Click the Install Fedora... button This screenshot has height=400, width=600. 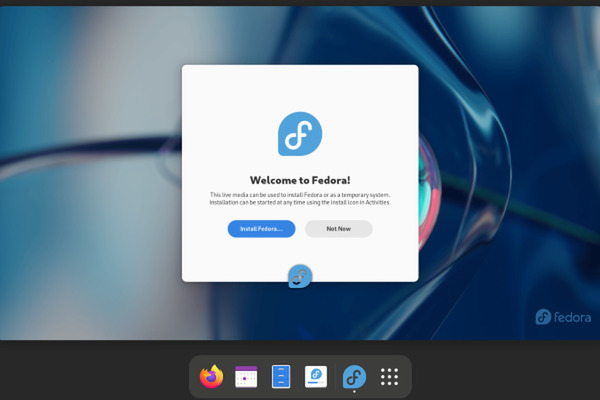[x=261, y=229]
